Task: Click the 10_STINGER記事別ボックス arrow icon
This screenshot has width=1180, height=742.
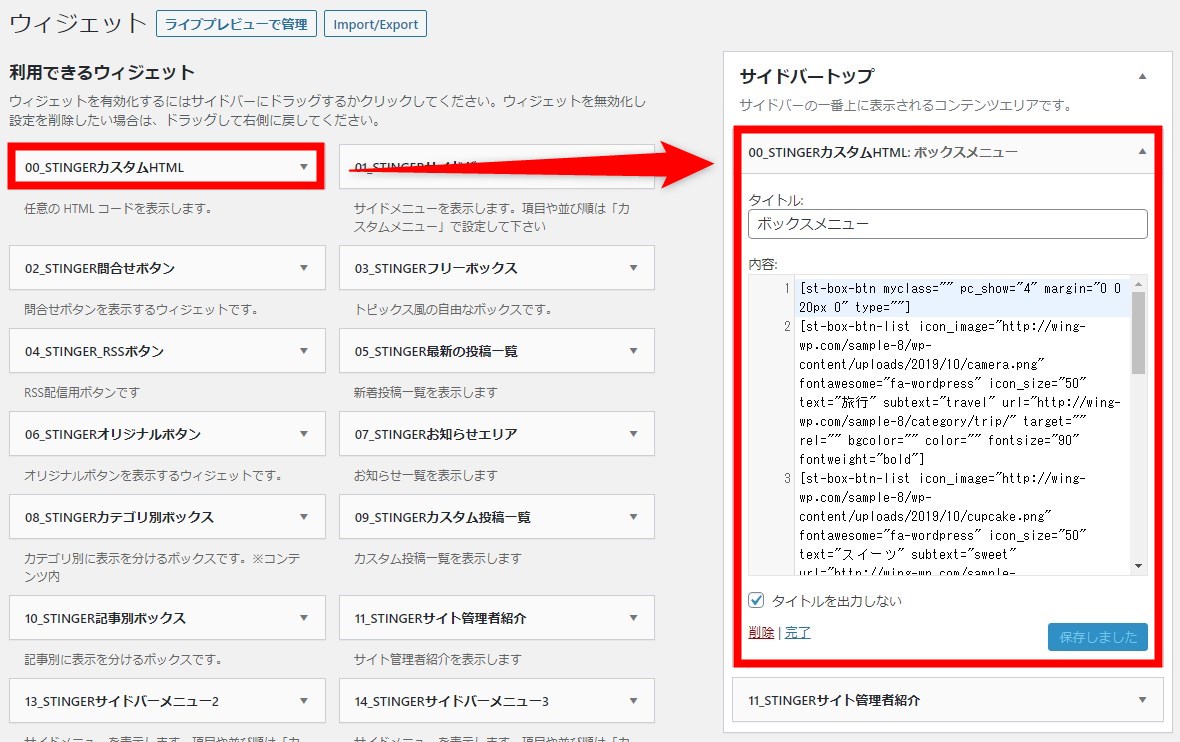Action: click(x=304, y=618)
